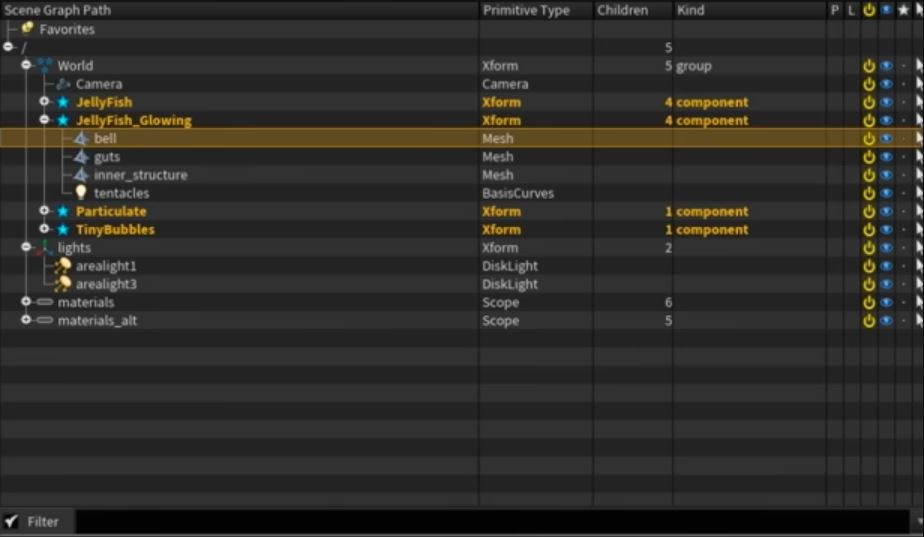
Task: Expand the TinyBubbles node
Action: click(x=44, y=229)
